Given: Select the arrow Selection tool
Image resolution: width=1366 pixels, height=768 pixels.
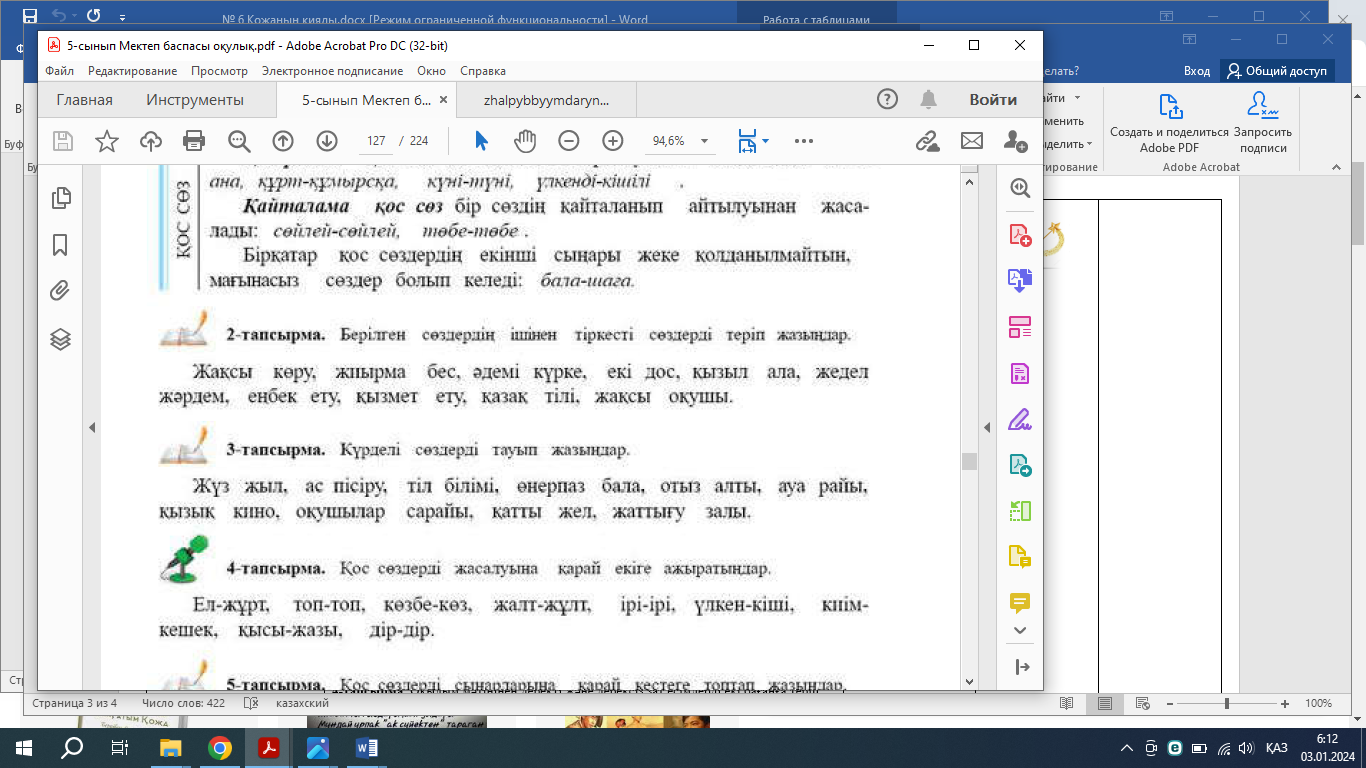Looking at the screenshot, I should click(x=481, y=141).
